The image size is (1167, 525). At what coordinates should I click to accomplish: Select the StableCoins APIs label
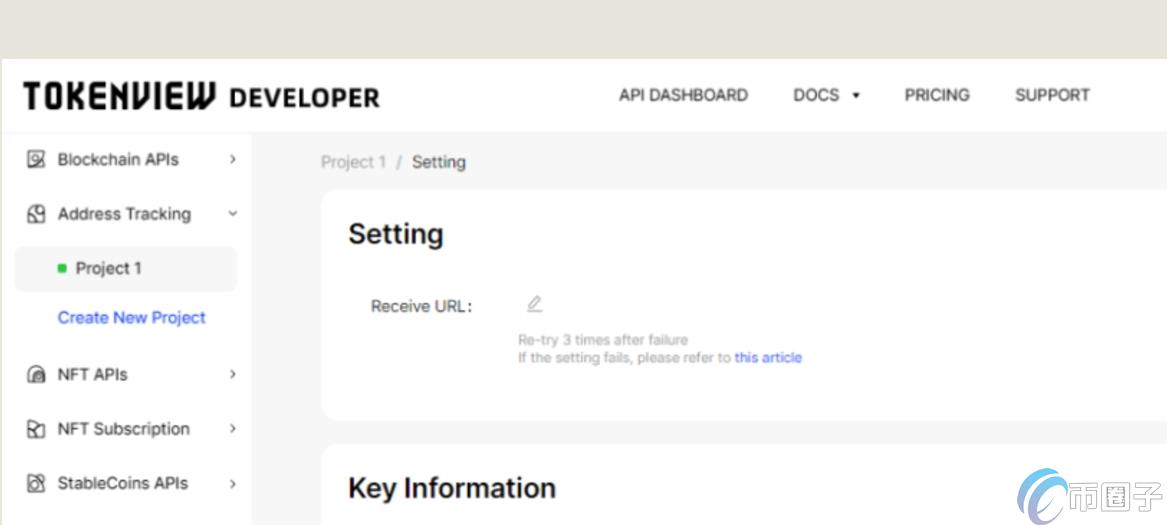pyautogui.click(x=123, y=483)
